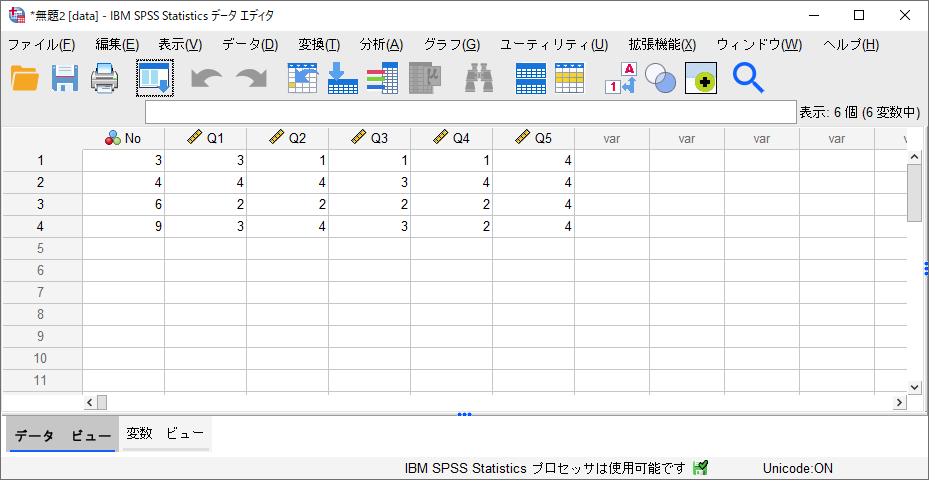Click the Split file icon
929x480 pixels.
click(x=531, y=78)
